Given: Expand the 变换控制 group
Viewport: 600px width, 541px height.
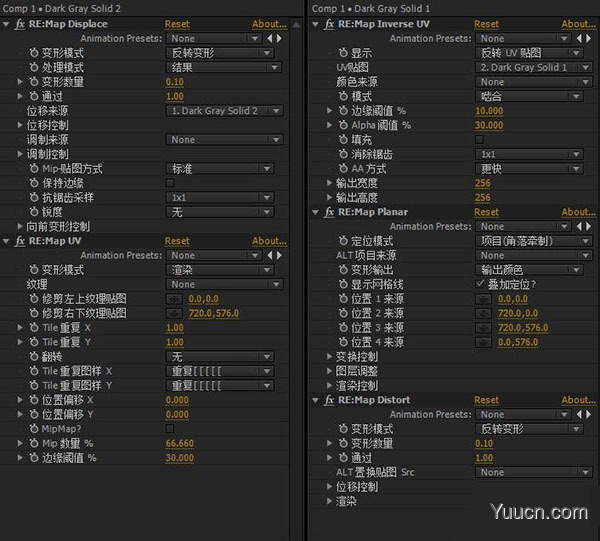Looking at the screenshot, I should coord(329,356).
